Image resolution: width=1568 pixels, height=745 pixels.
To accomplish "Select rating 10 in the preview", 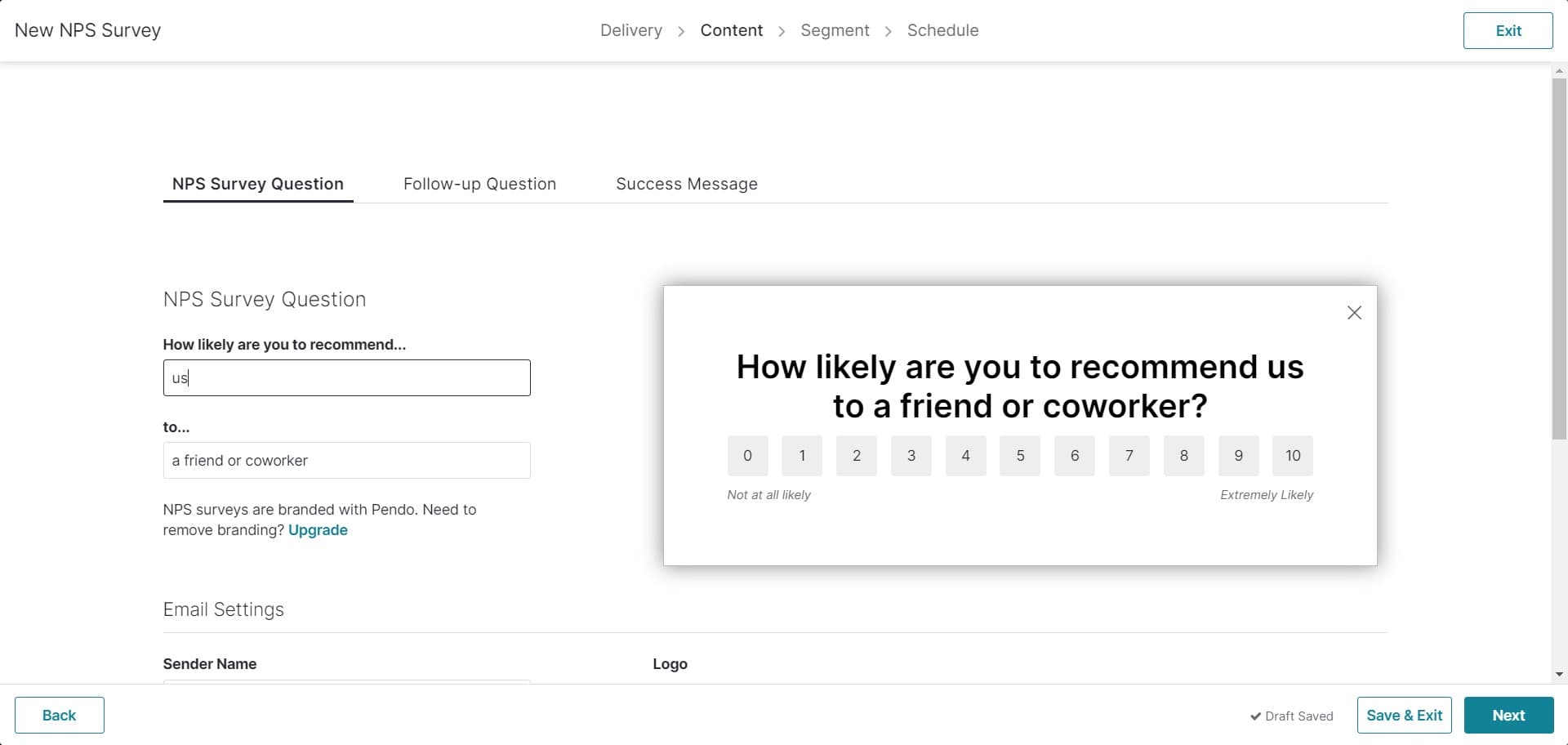I will [x=1293, y=455].
